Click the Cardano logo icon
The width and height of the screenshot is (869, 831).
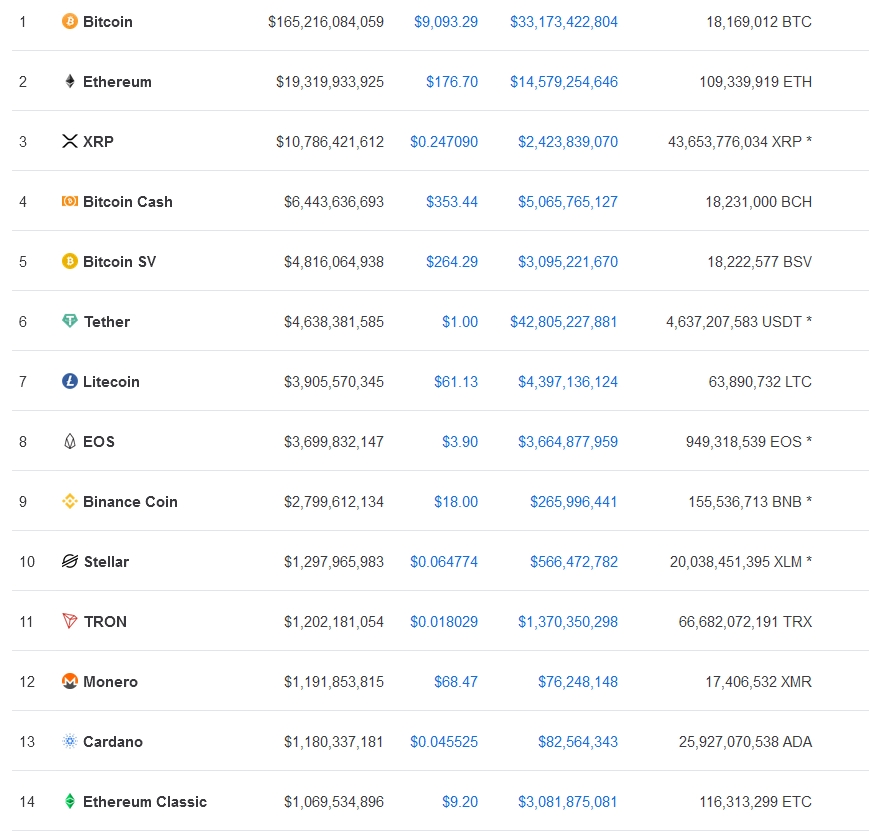[x=69, y=741]
